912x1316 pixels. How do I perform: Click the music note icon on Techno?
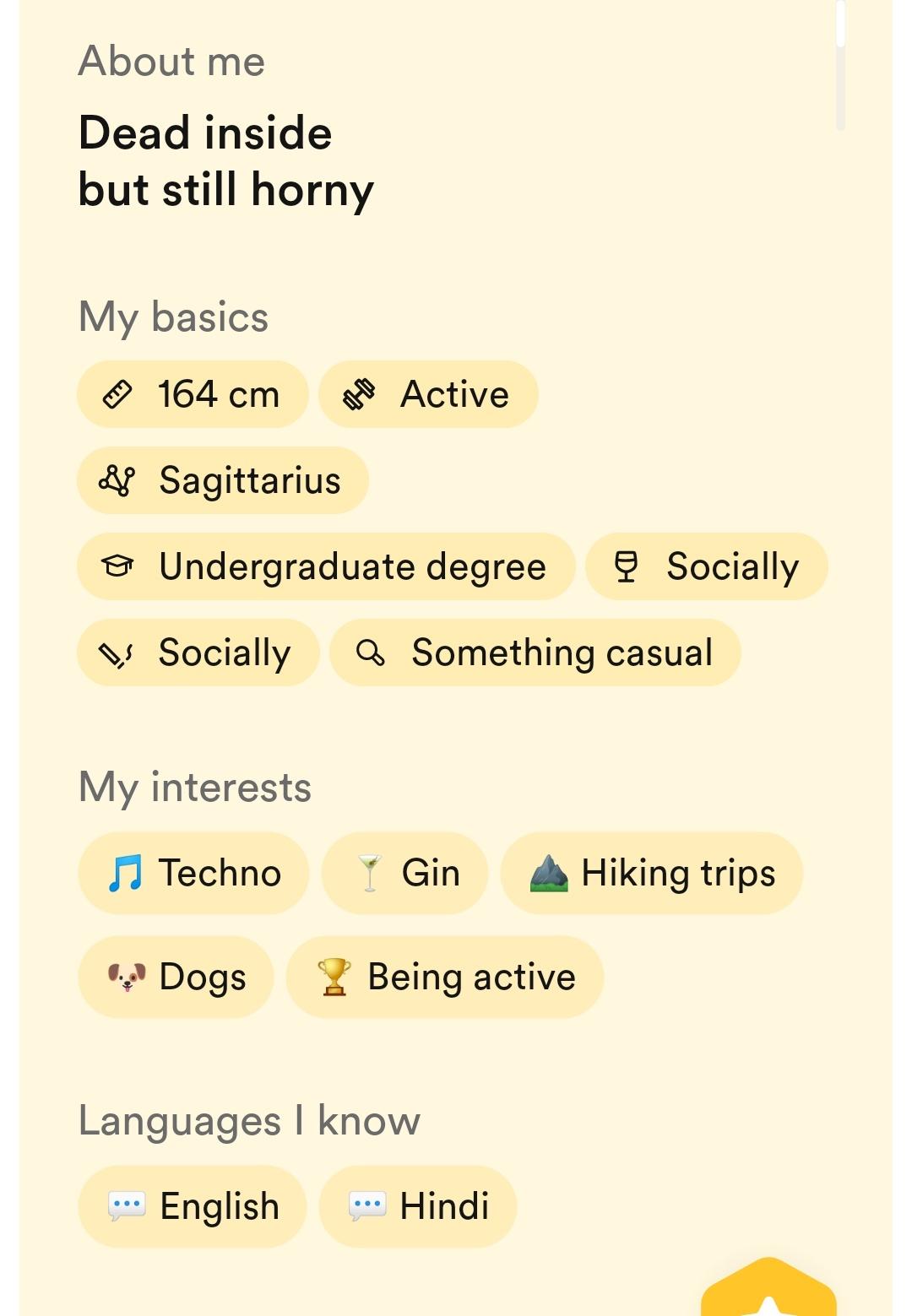coord(126,873)
